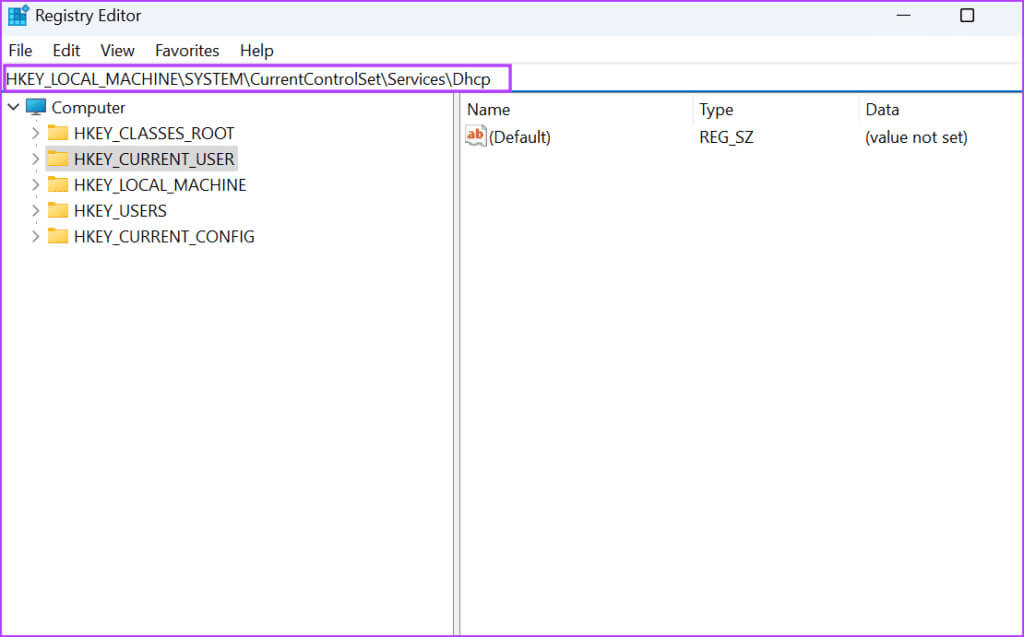
Task: Expand the HKEY_CURRENT_USER key
Action: point(35,159)
